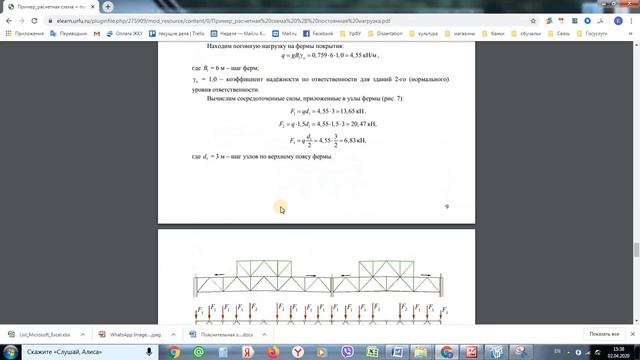This screenshot has height=360, width=640.
Task: Click the address bar URL
Action: pyautogui.click(x=223, y=21)
